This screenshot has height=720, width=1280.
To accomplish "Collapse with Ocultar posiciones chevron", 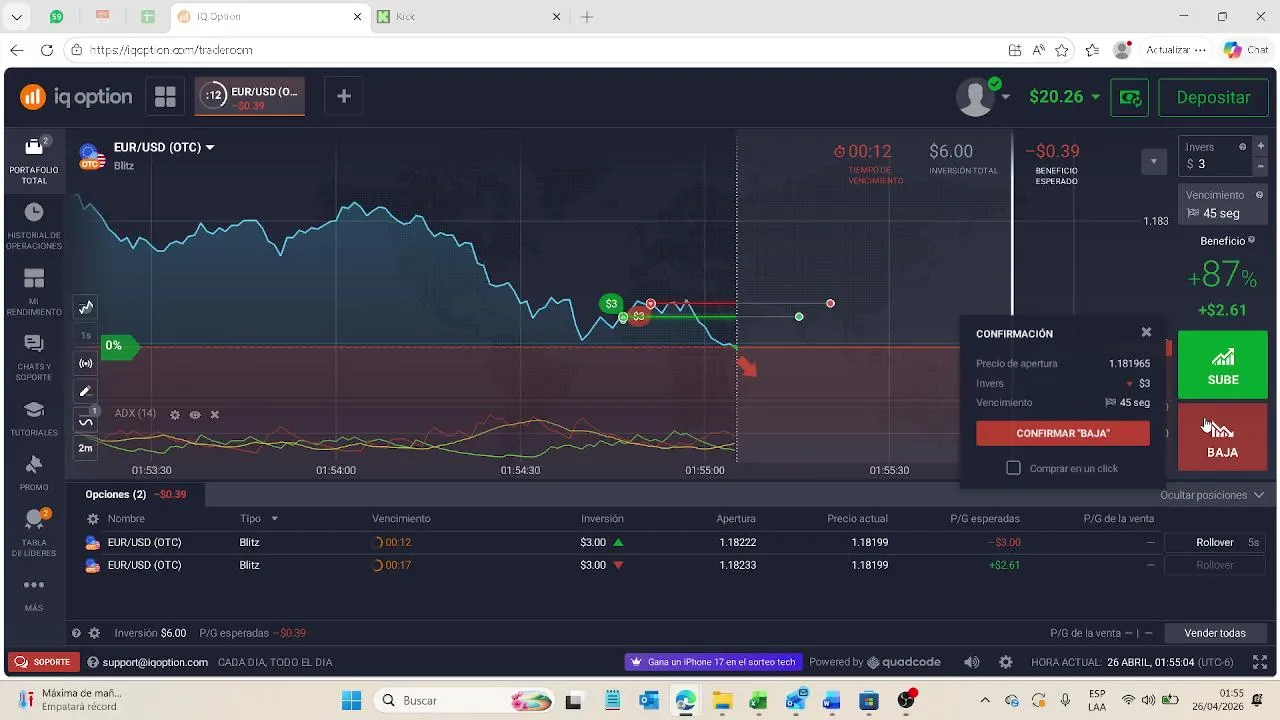I will [x=1257, y=495].
